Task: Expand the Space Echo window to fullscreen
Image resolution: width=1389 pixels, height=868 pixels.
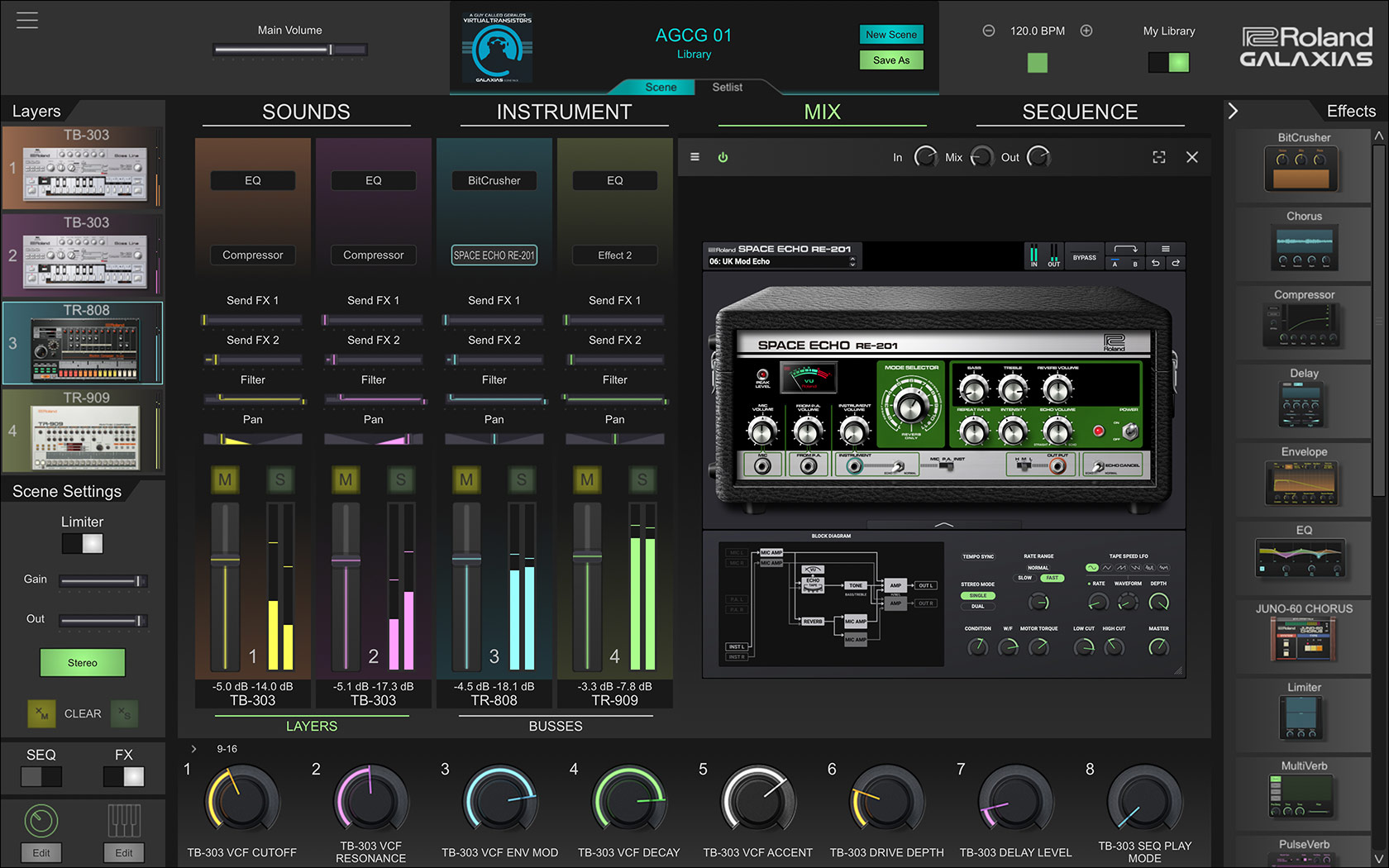Action: [1159, 156]
